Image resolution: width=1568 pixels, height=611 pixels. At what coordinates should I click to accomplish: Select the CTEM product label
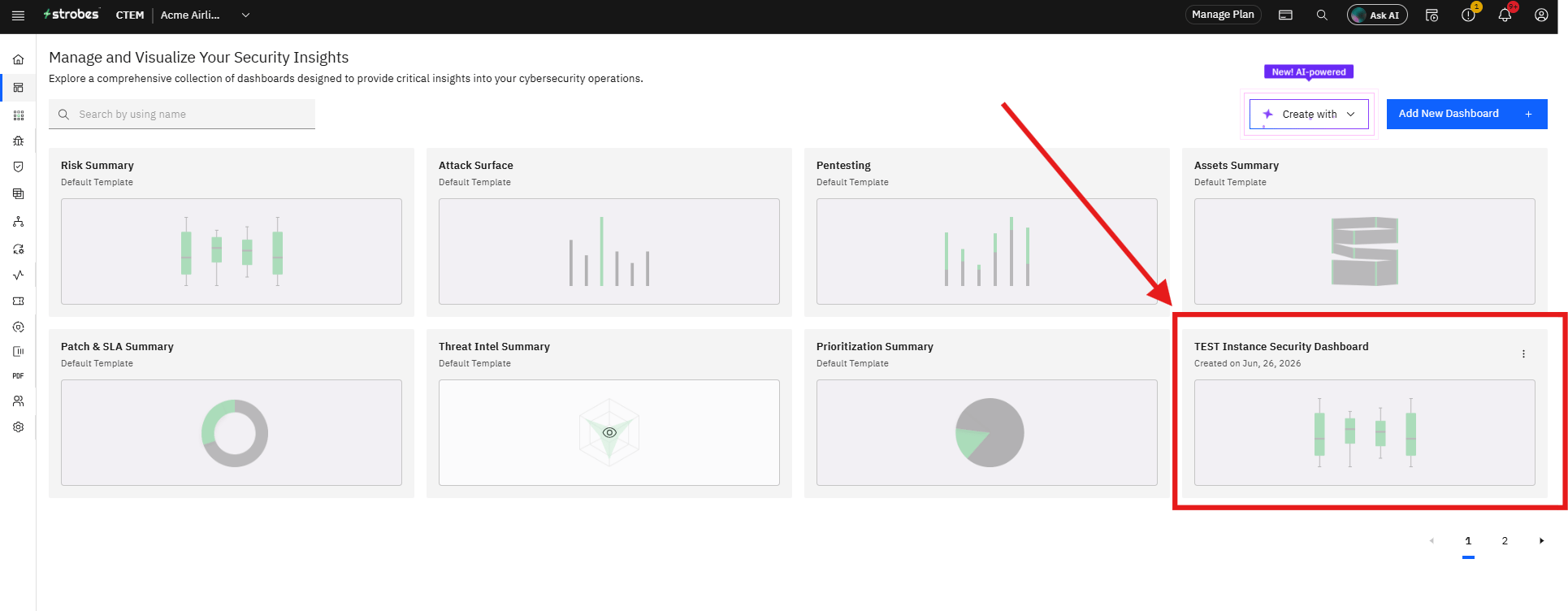[130, 15]
